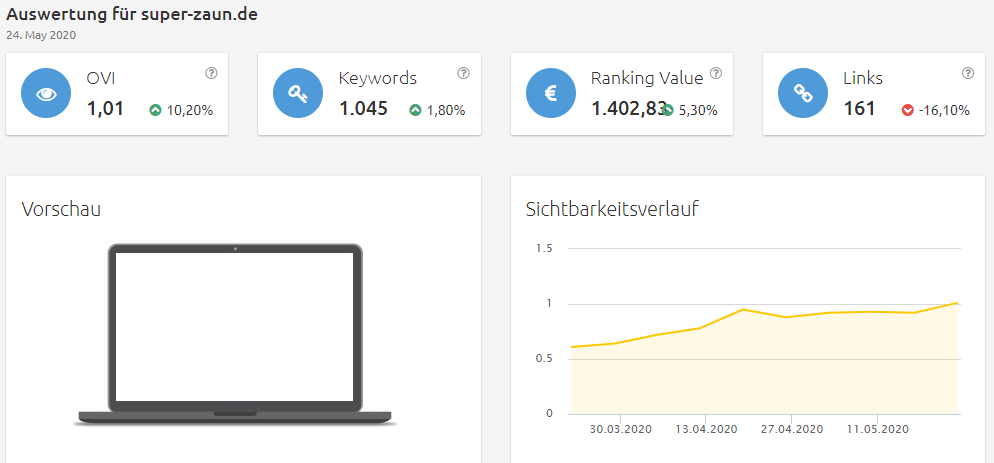Viewport: 994px width, 463px height.
Task: Click the Links count 161
Action: click(859, 108)
